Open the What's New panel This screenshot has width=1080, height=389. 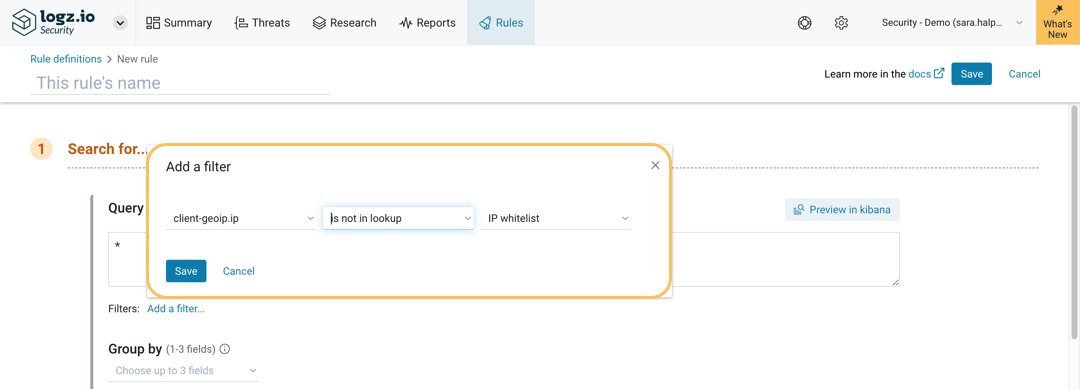click(x=1058, y=23)
